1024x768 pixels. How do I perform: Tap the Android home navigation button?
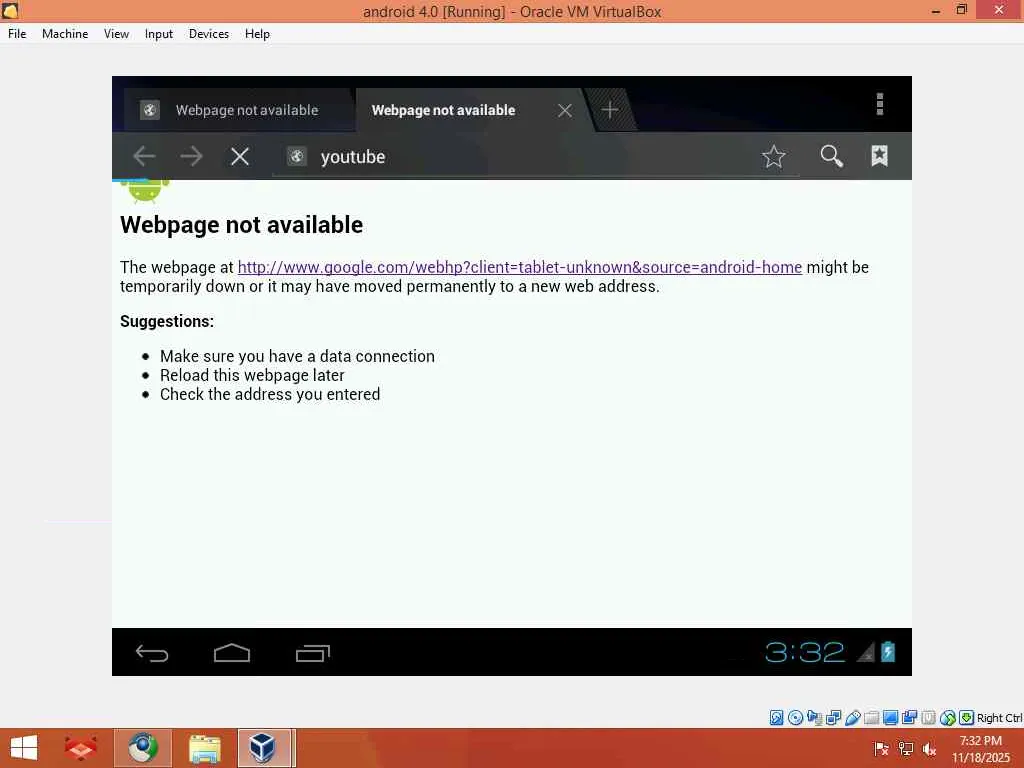tap(232, 652)
